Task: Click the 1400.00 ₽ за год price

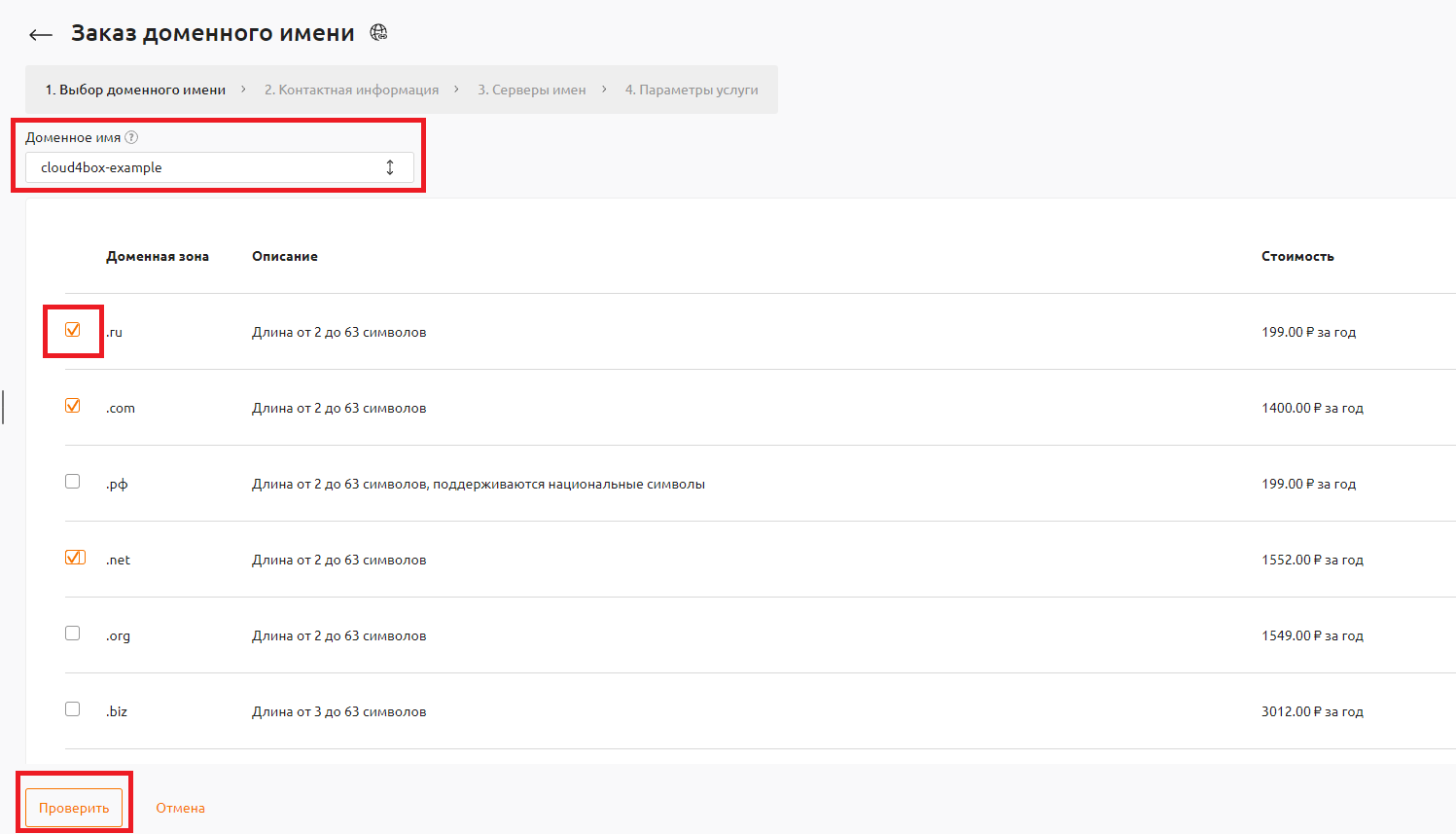Action: click(1312, 408)
